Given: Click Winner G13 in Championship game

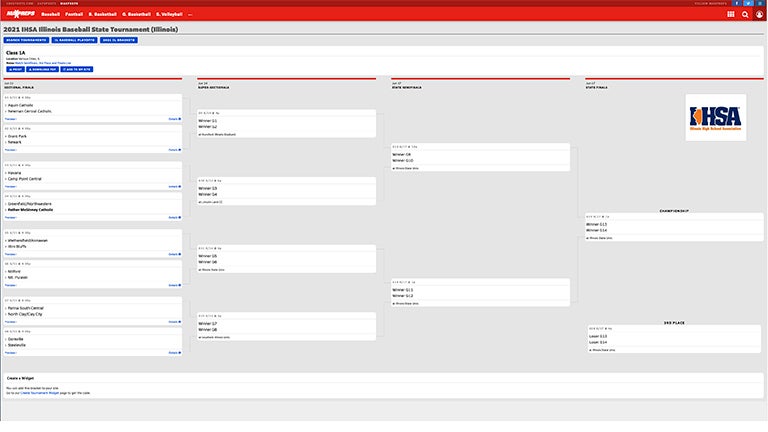Looking at the screenshot, I should (x=597, y=224).
